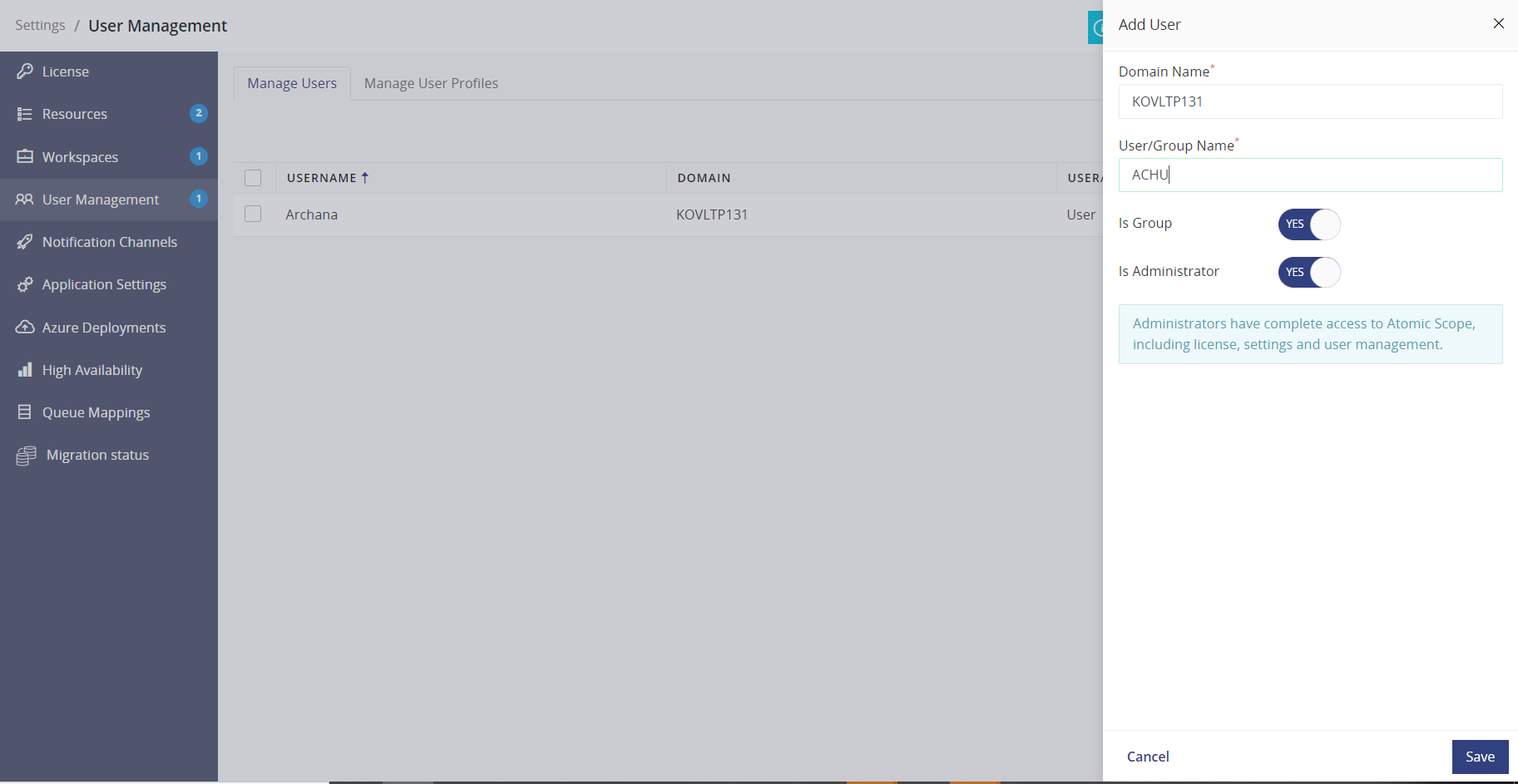The image size is (1518, 784).
Task: Click the Cancel button
Action: point(1148,757)
